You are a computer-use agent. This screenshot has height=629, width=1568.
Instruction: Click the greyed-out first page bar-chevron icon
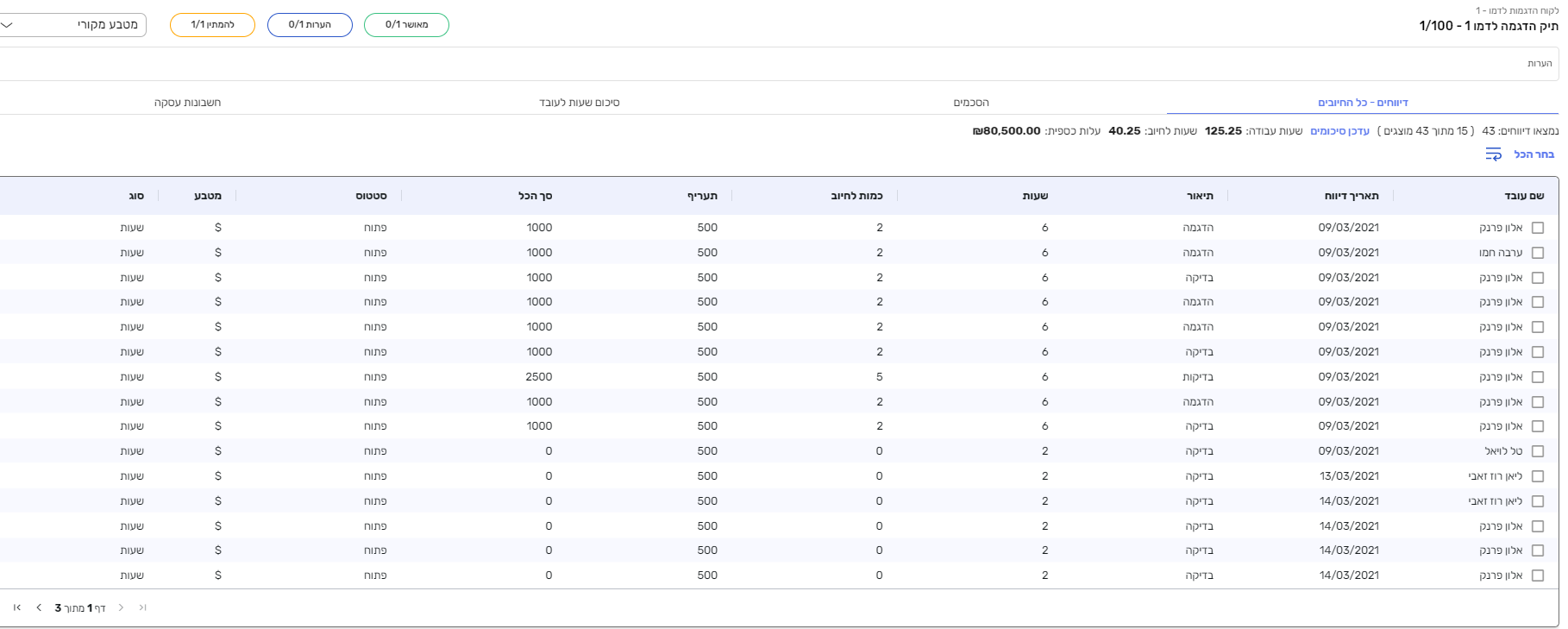(143, 608)
